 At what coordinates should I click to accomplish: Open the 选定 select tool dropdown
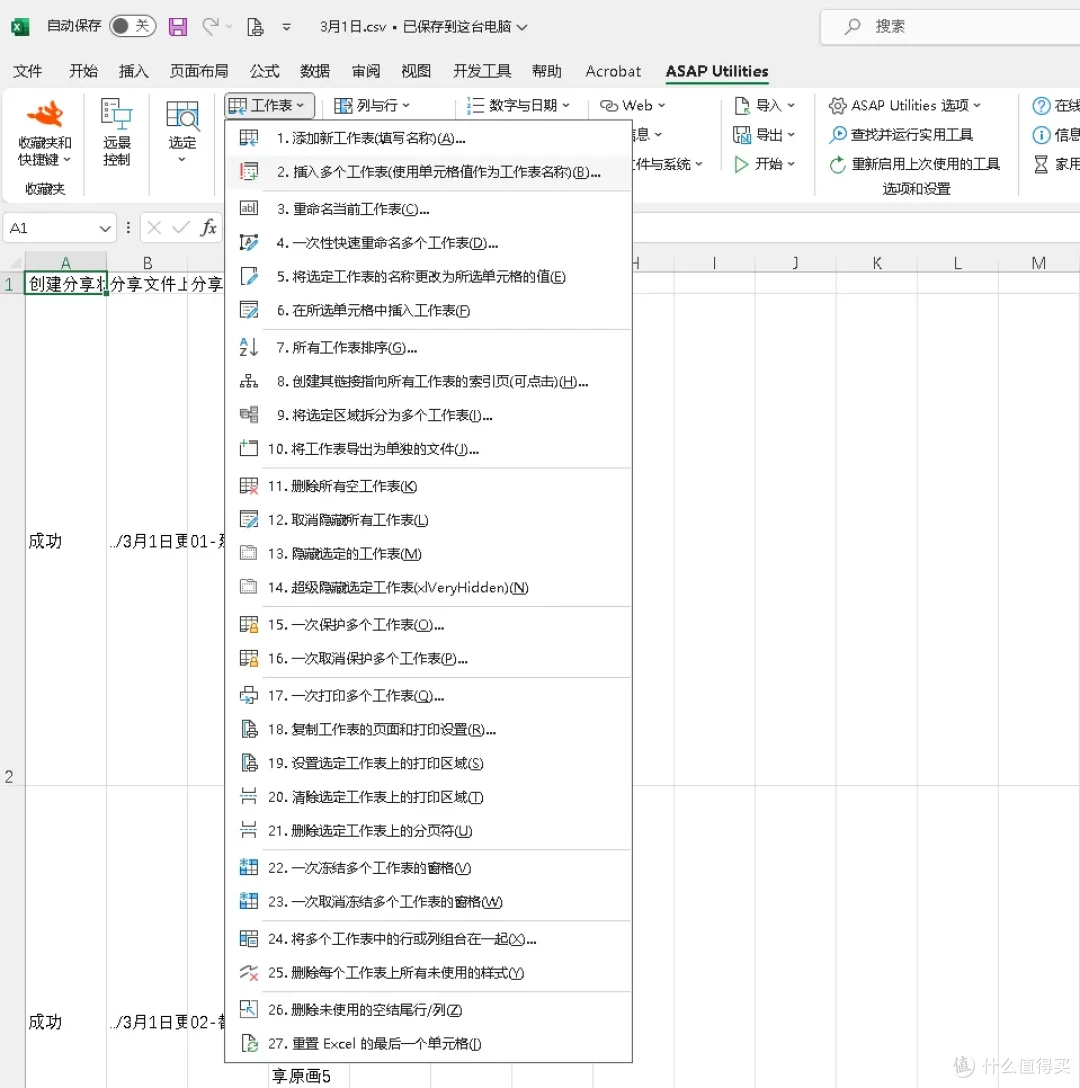click(x=182, y=133)
